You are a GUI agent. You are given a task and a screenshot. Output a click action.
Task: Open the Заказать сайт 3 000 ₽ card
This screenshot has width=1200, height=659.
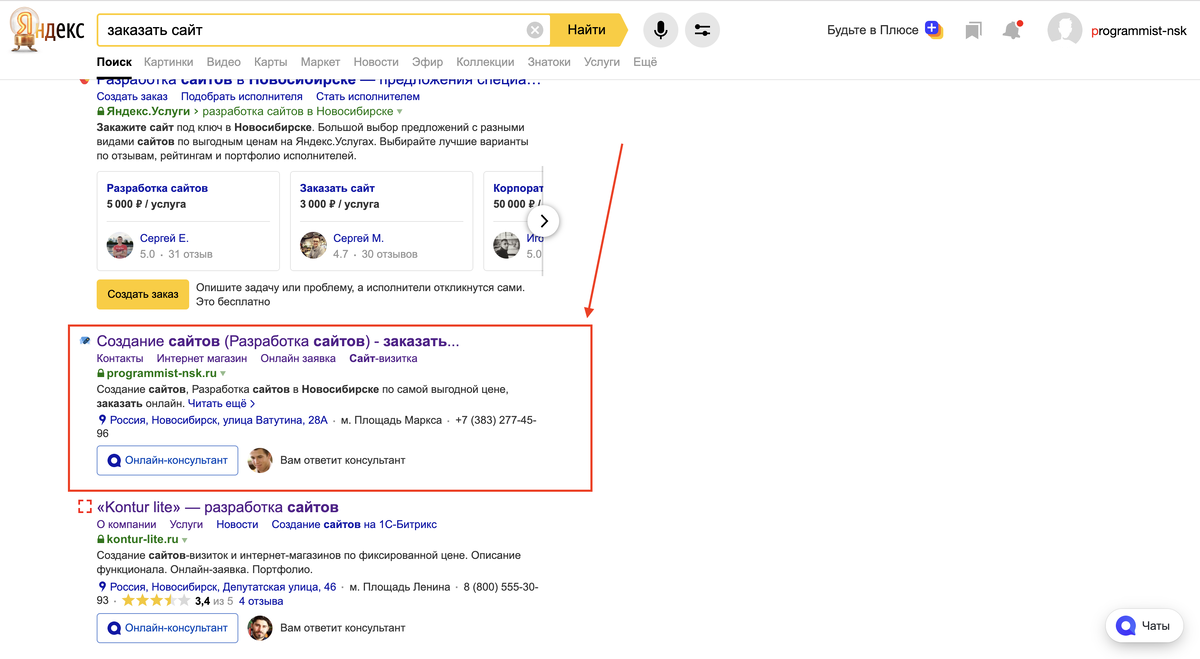381,221
